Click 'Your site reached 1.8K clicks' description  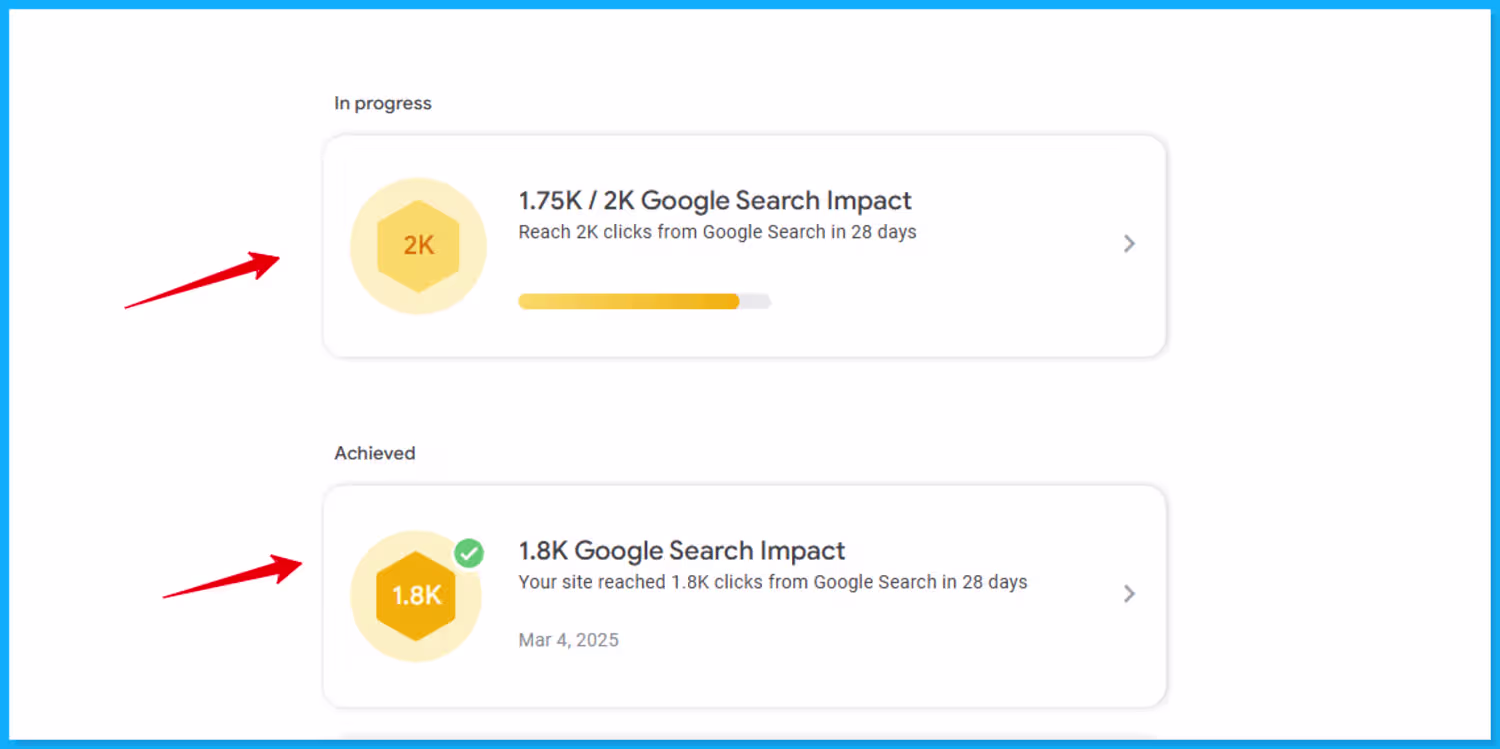[x=772, y=582]
